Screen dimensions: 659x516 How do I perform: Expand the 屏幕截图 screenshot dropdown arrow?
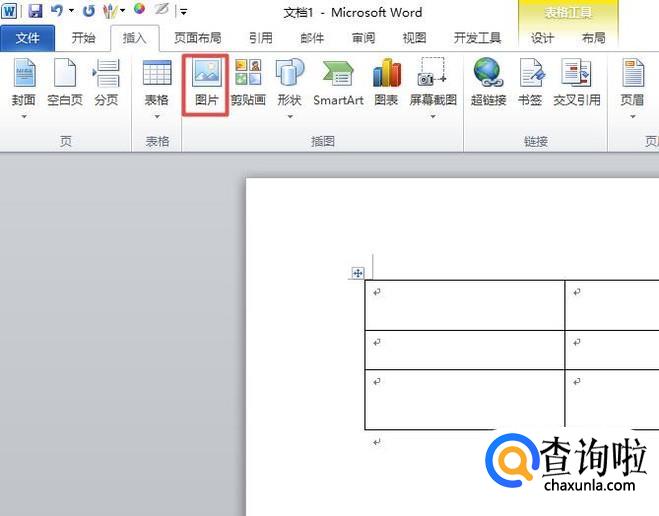point(433,116)
